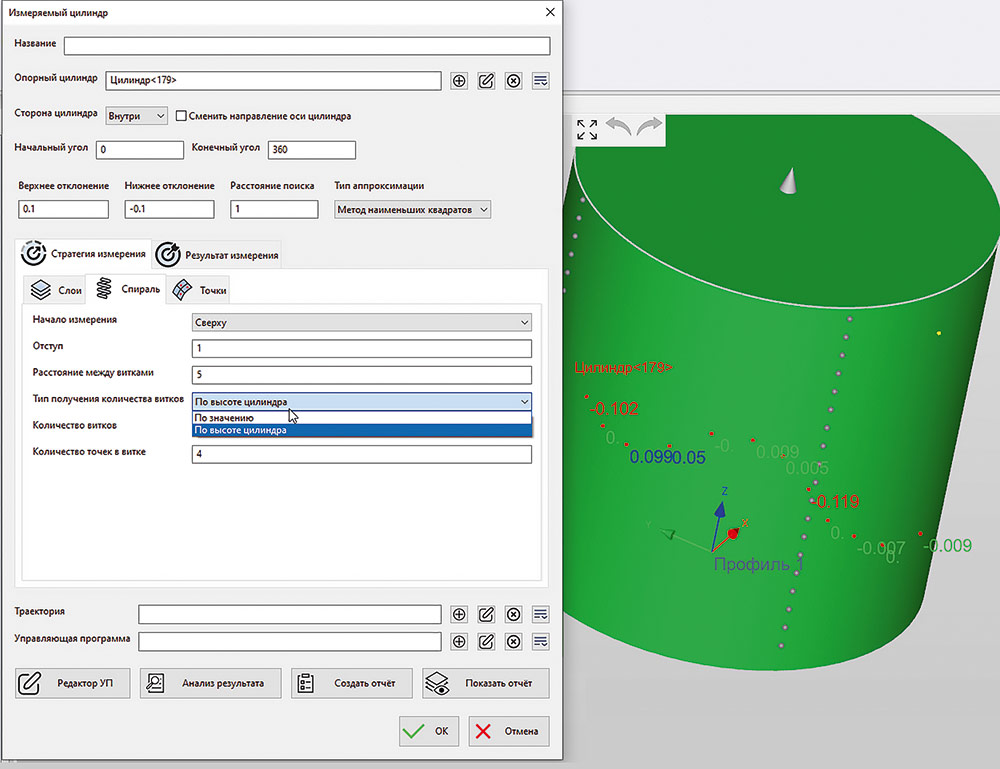Click edit icon in Управляющая программа row
The width and height of the screenshot is (1000, 769).
(x=486, y=641)
